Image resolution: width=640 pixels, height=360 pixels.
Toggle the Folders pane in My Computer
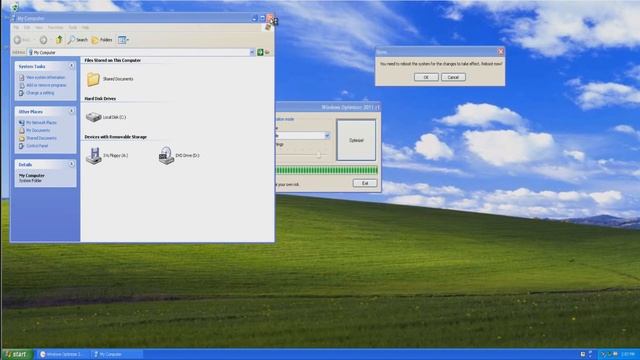point(102,40)
